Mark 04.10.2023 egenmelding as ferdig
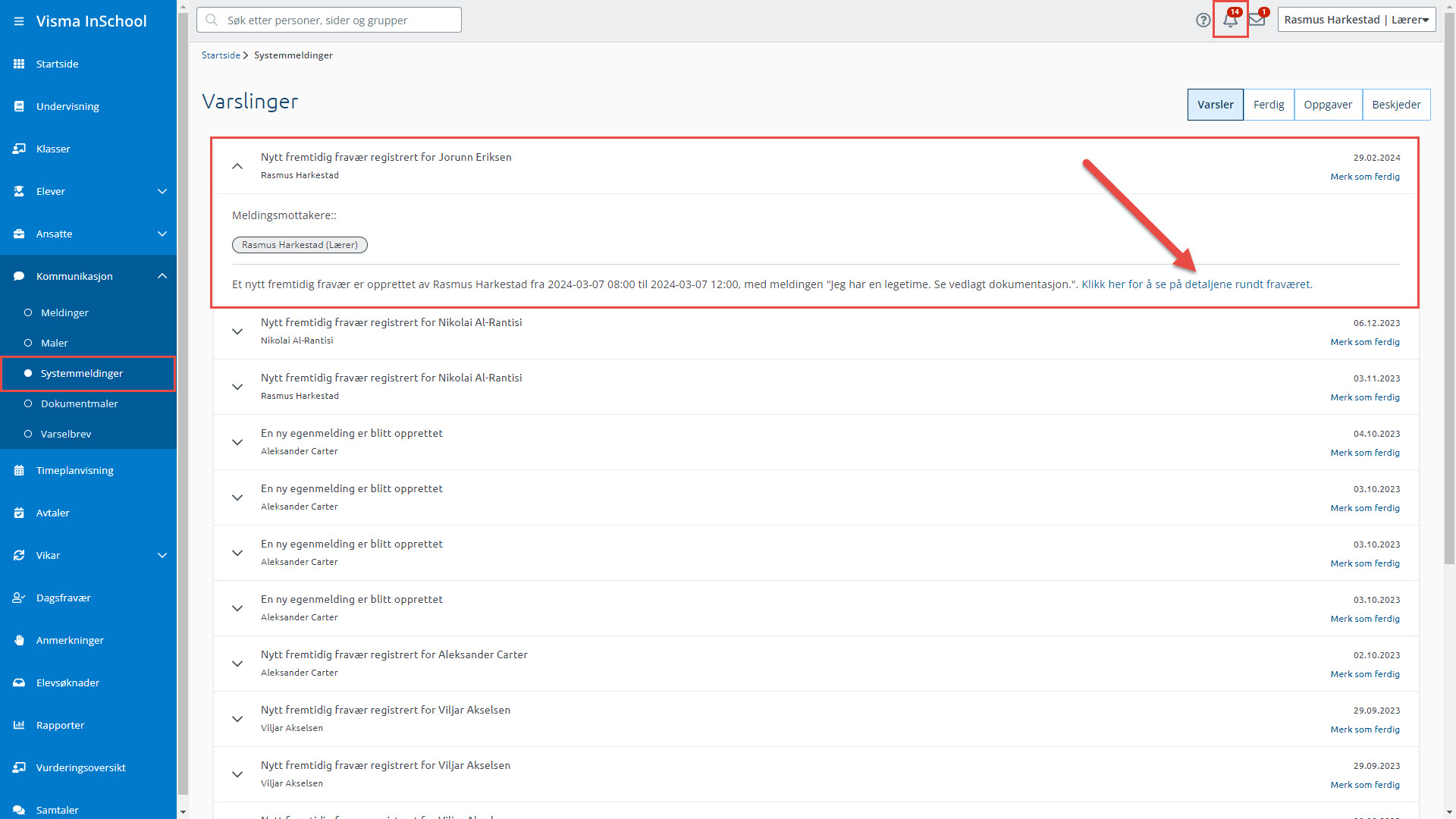Viewport: 1456px width, 819px height. click(x=1365, y=453)
